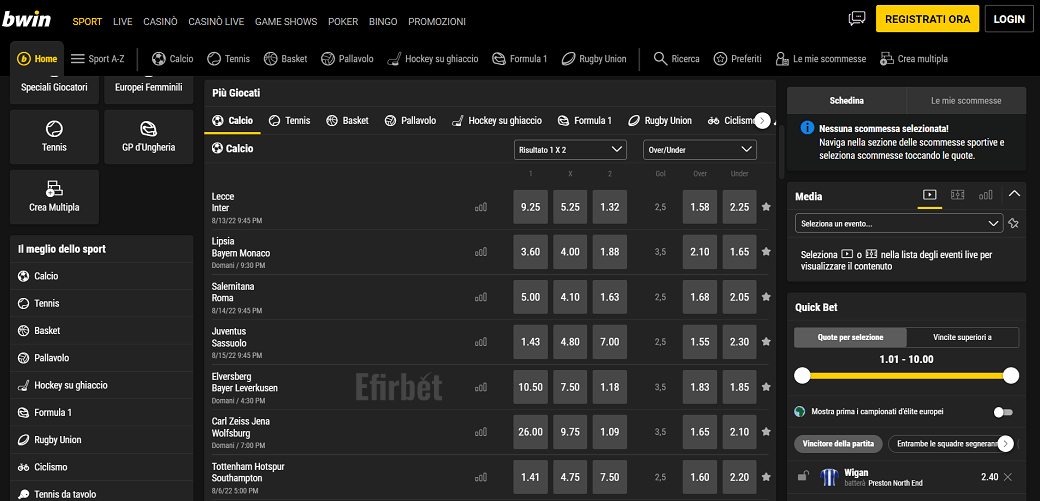Select statistics bars icon in Media panel
This screenshot has width=1040, height=501.
986,195
